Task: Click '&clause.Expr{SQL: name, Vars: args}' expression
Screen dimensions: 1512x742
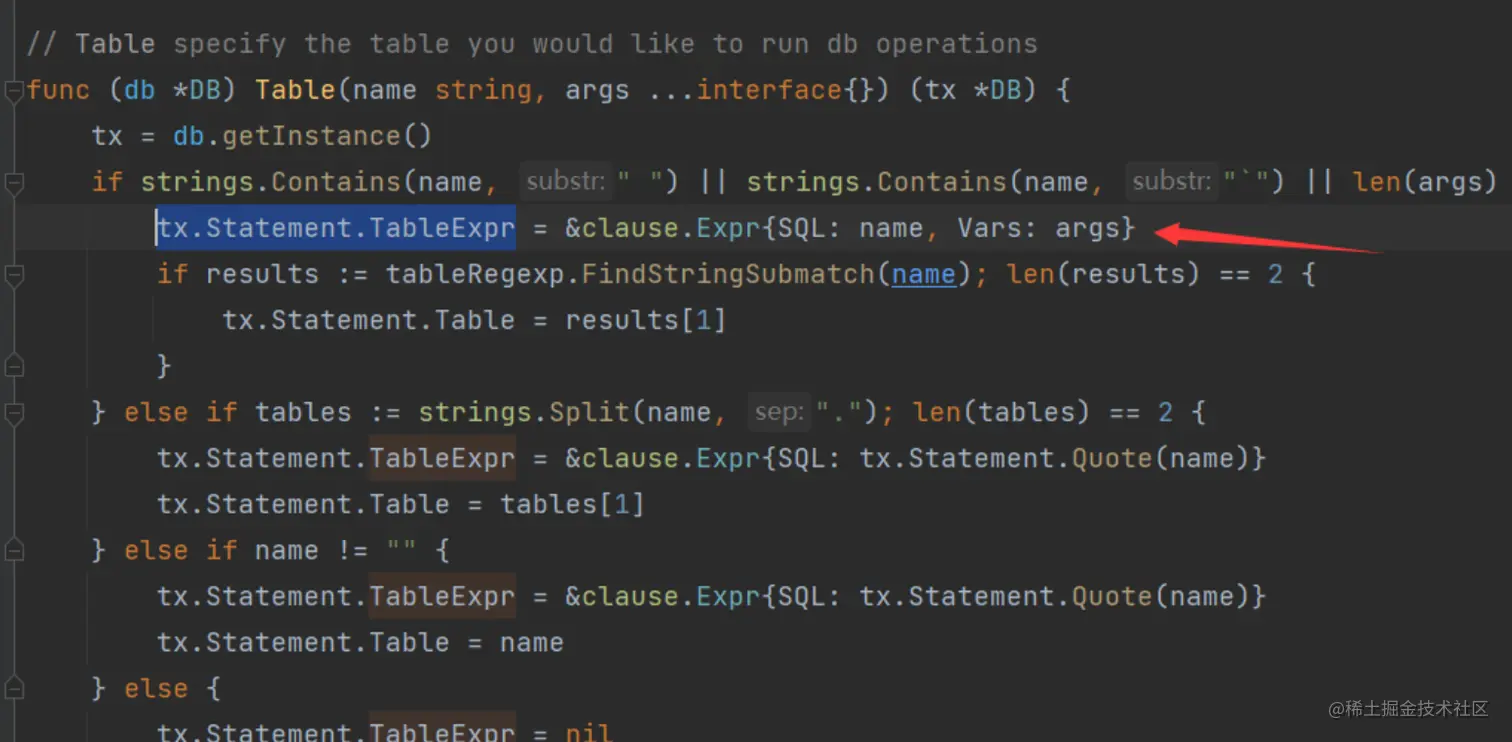Action: pyautogui.click(x=850, y=228)
